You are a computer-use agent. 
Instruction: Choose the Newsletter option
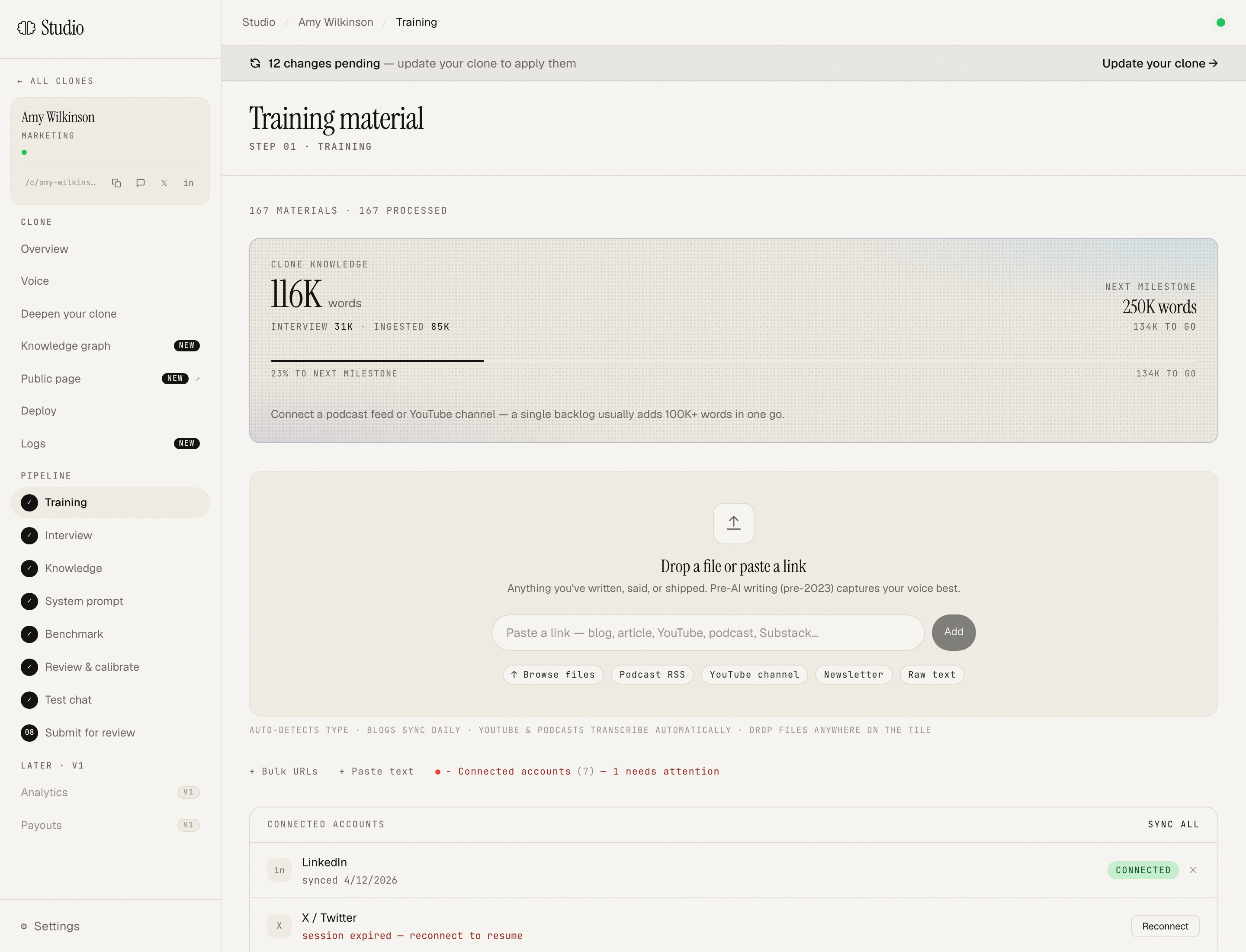(853, 674)
